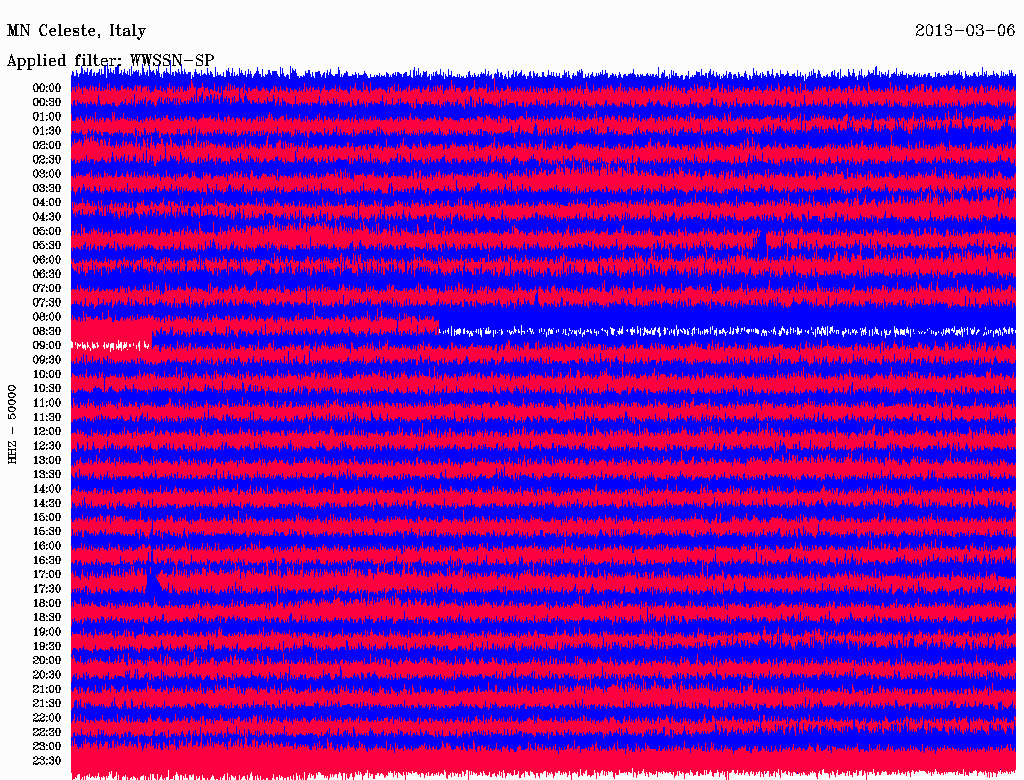Select the 21:30 time label
1024x780 pixels.
[x=47, y=703]
